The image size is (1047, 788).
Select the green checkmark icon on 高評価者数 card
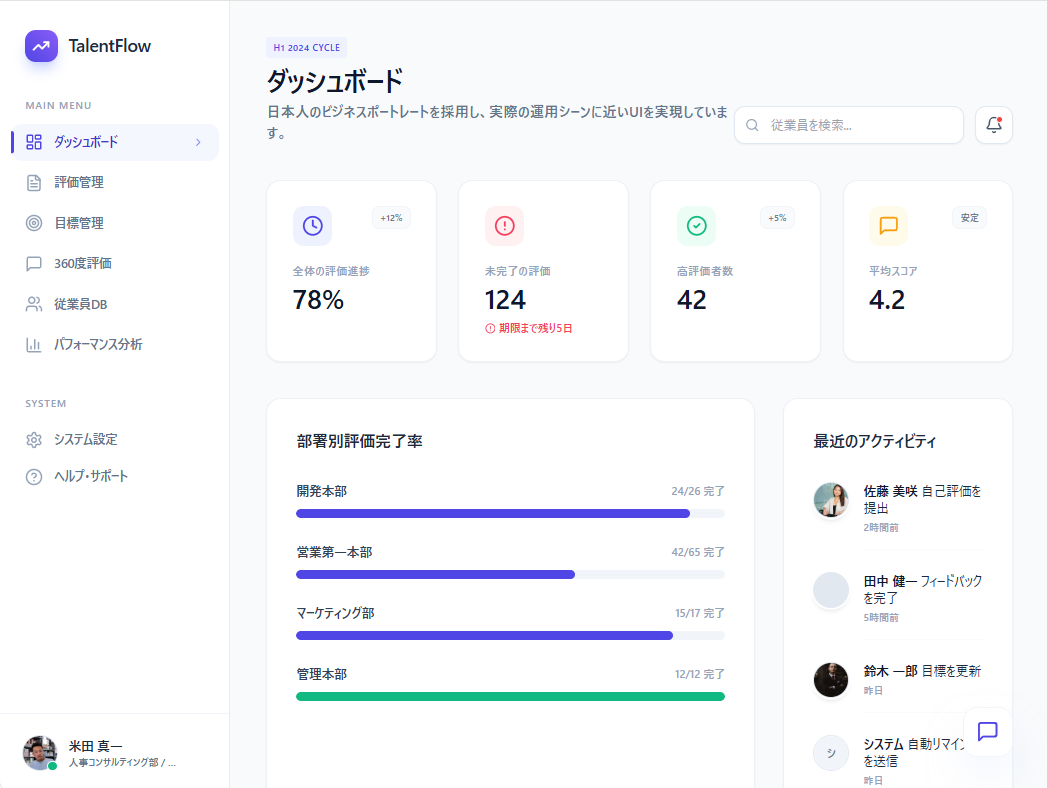pyautogui.click(x=697, y=226)
